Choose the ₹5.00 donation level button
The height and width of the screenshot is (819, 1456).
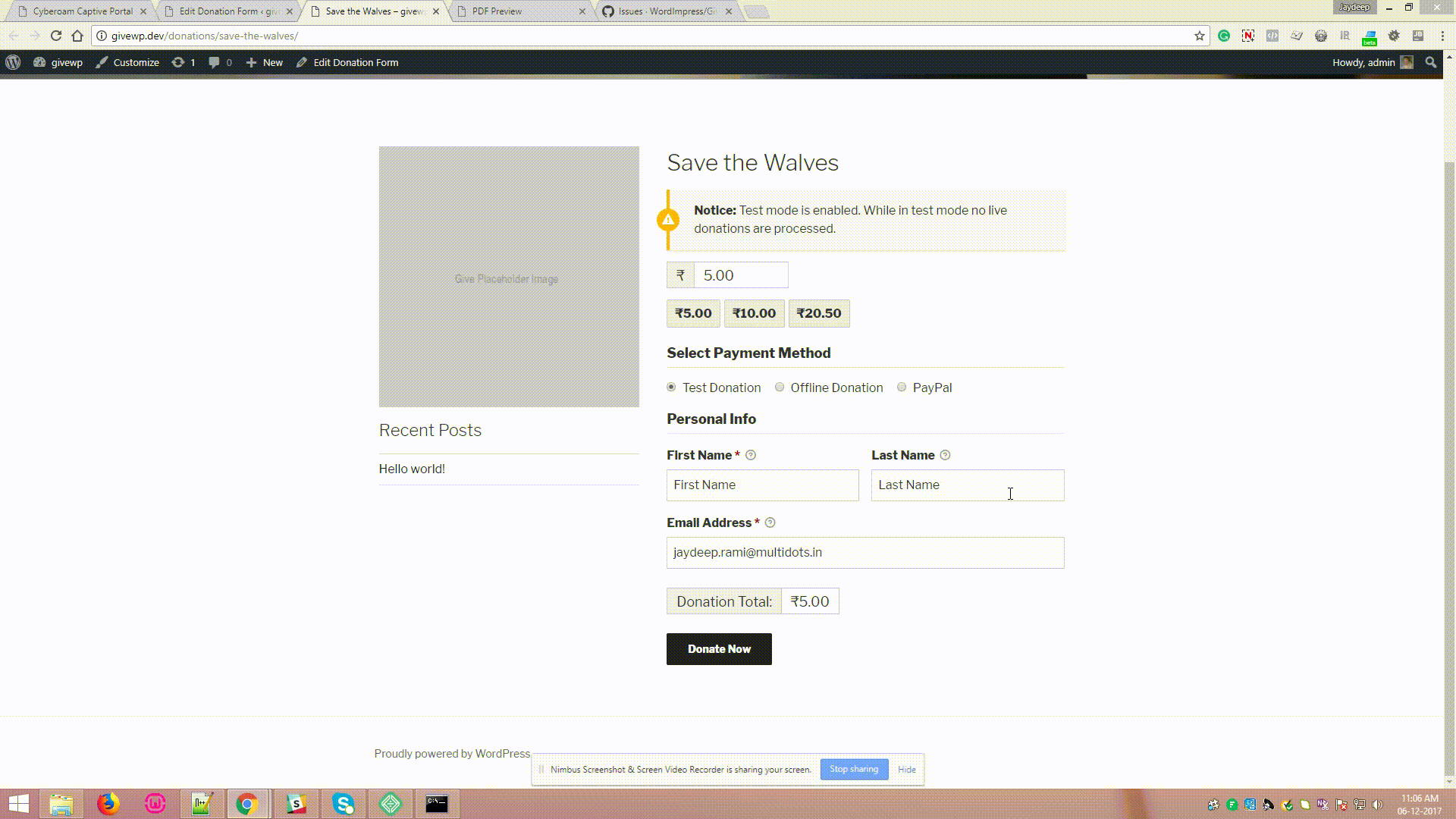[x=693, y=314]
